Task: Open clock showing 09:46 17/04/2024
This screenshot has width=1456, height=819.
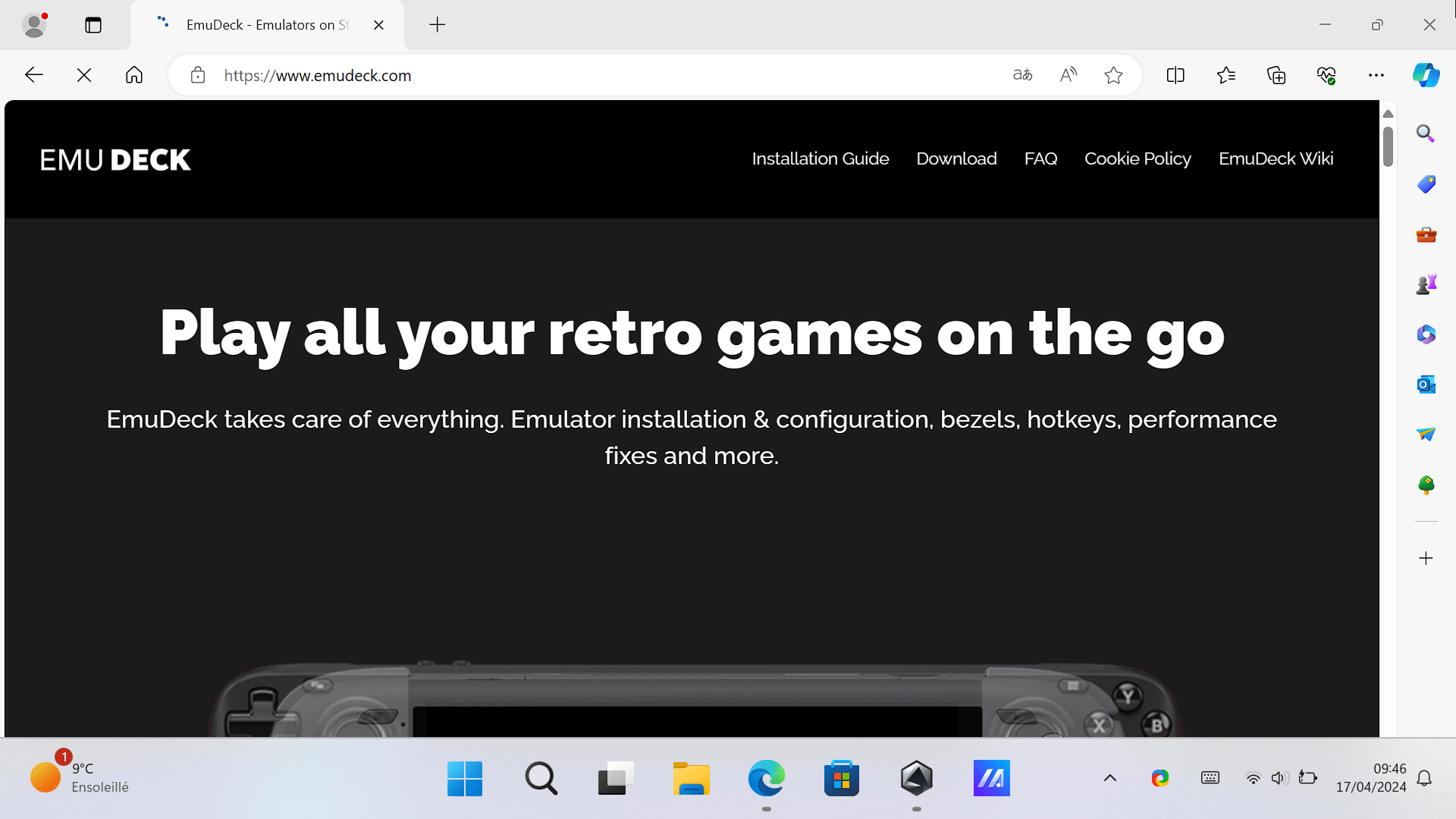Action: tap(1371, 778)
